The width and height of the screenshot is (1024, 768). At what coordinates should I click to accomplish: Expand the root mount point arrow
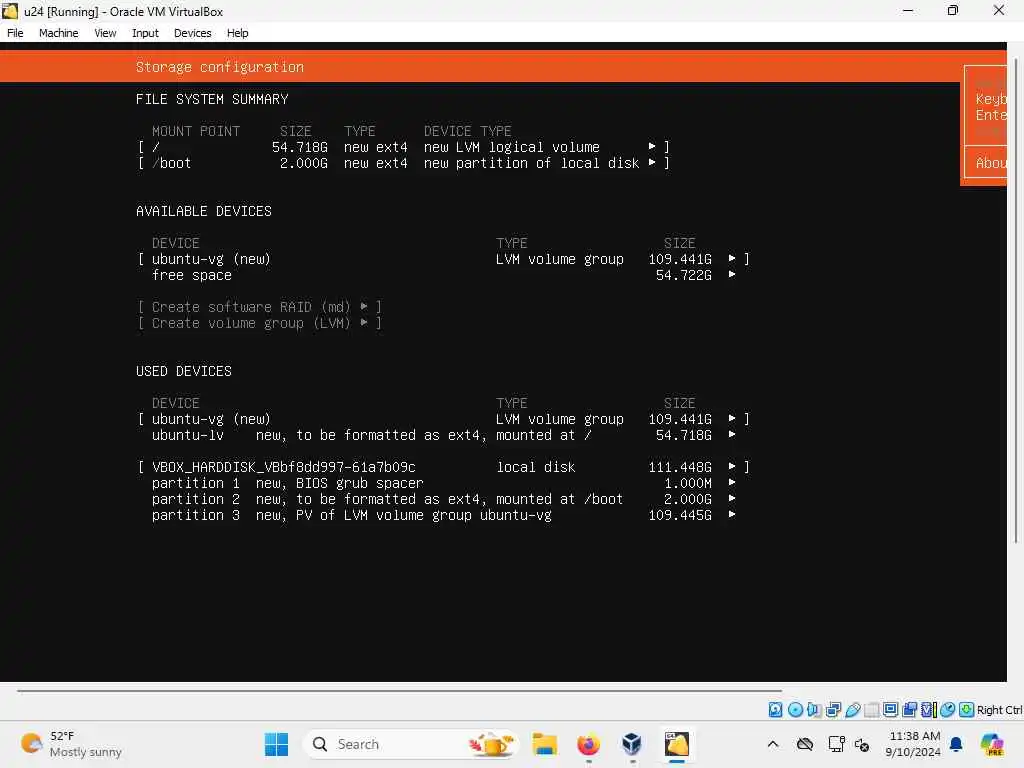pos(652,146)
